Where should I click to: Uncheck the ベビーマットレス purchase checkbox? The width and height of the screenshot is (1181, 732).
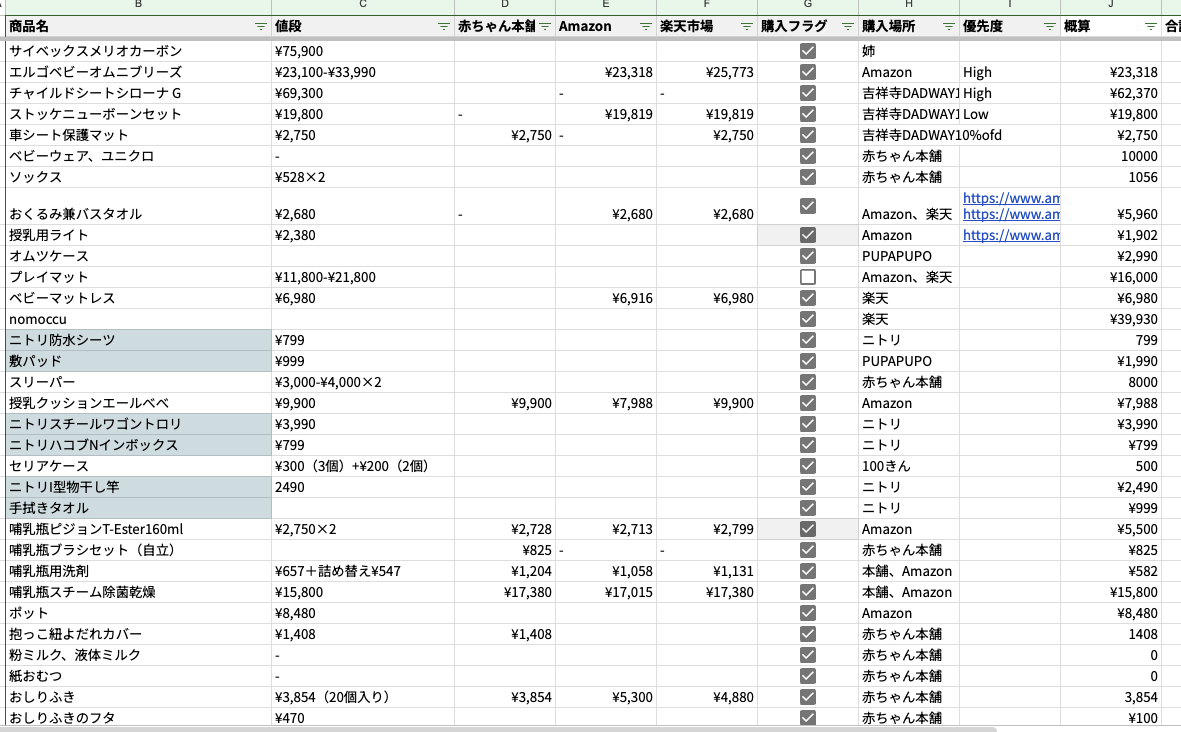click(808, 298)
